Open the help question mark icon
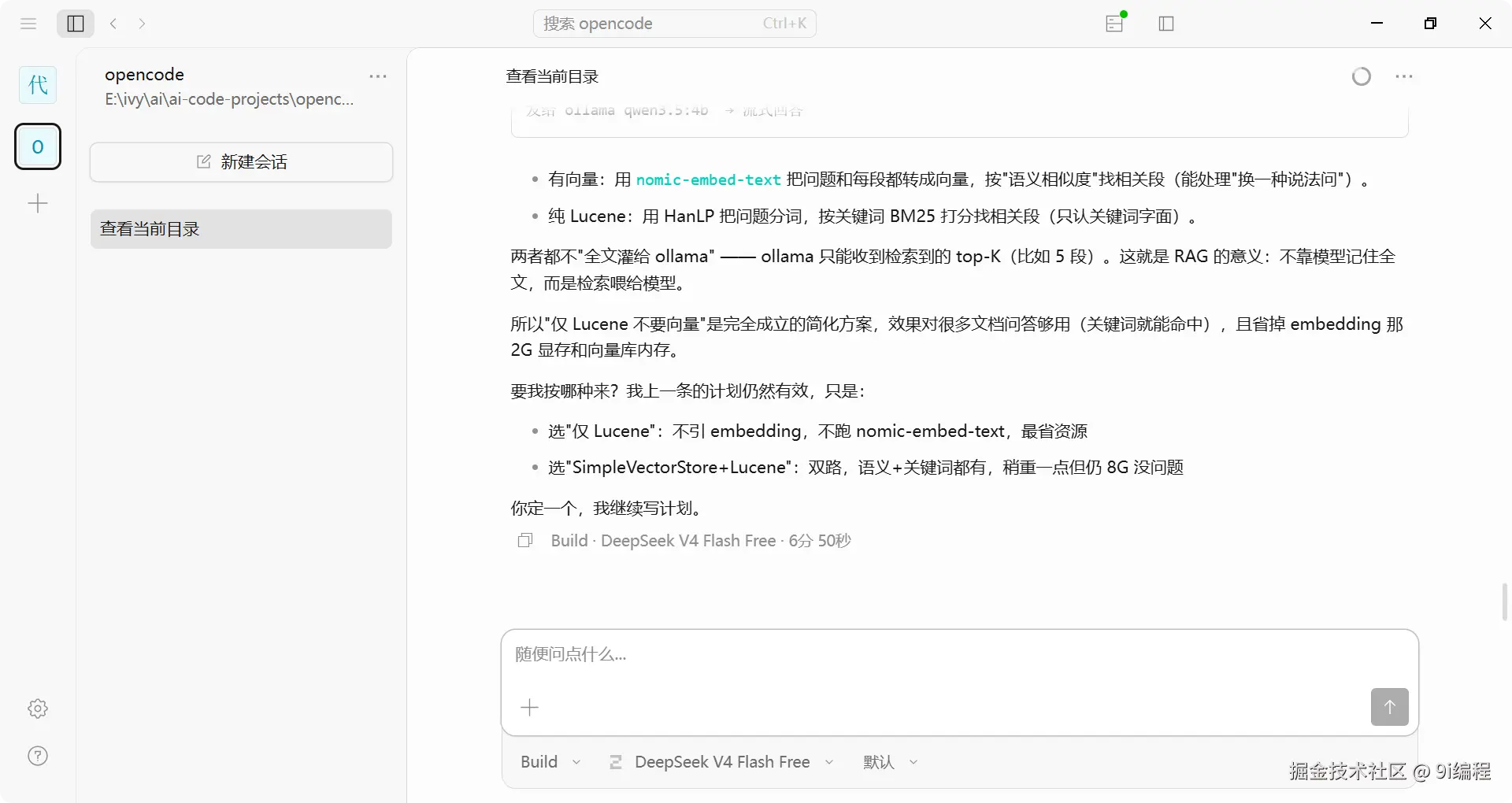 tap(38, 756)
